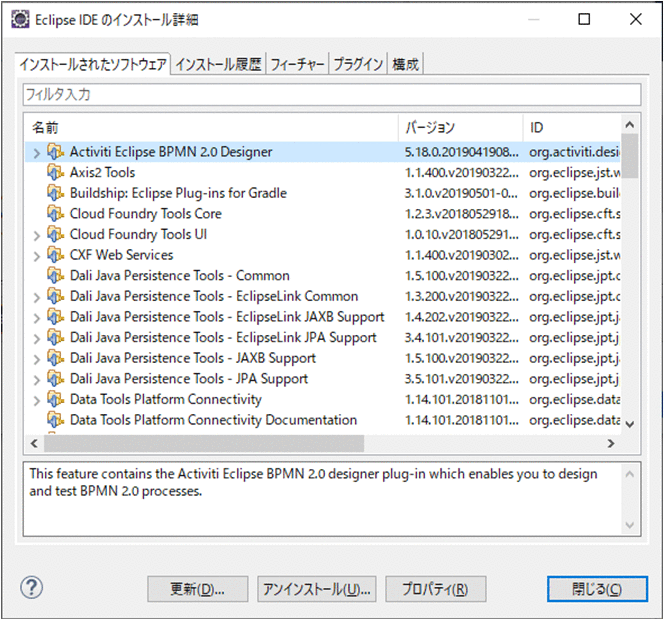Click feature icon beside Axis2 Tools
Screen dimensions: 664x620
pyautogui.click(x=55, y=172)
